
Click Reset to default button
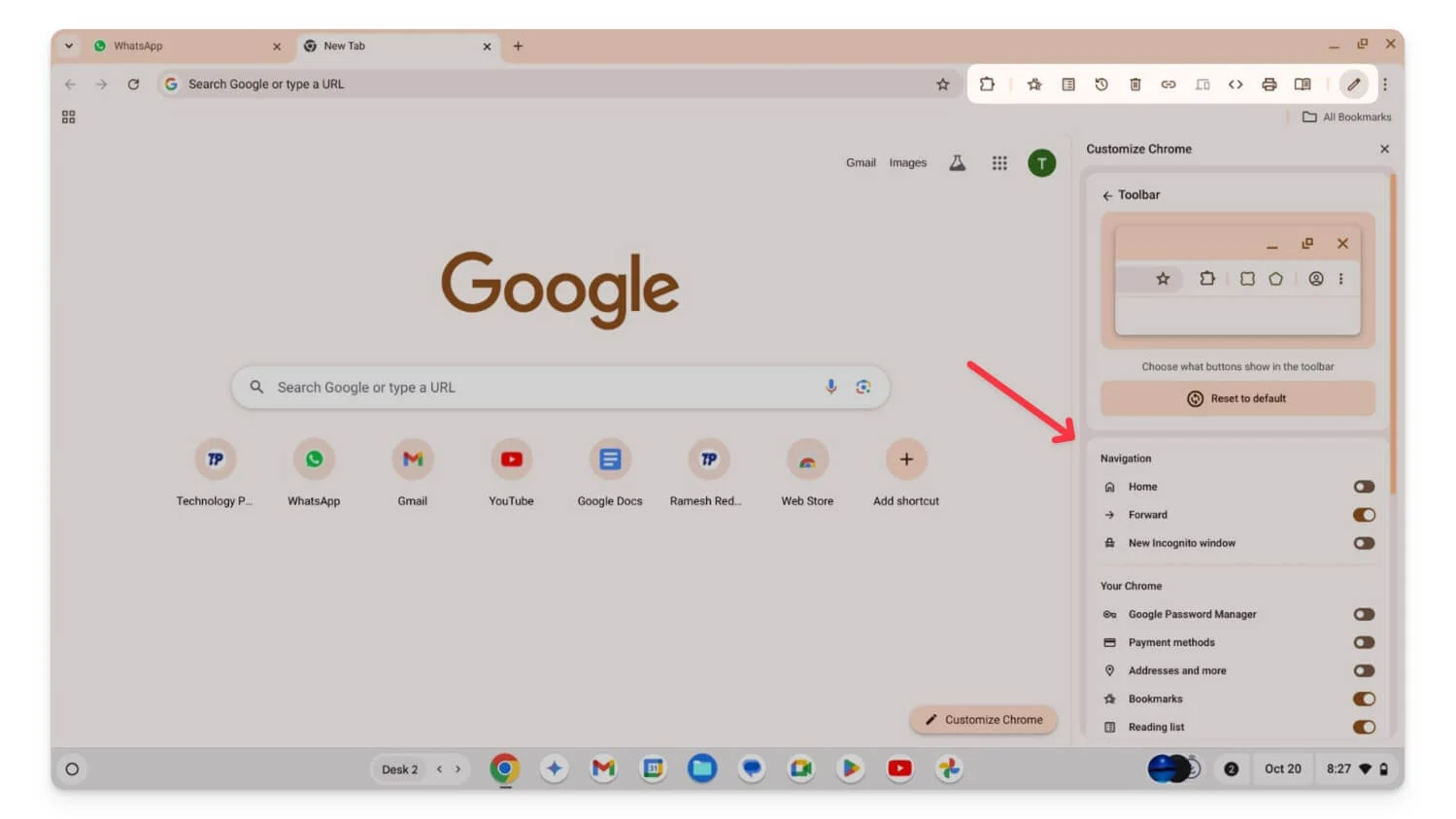coord(1237,398)
